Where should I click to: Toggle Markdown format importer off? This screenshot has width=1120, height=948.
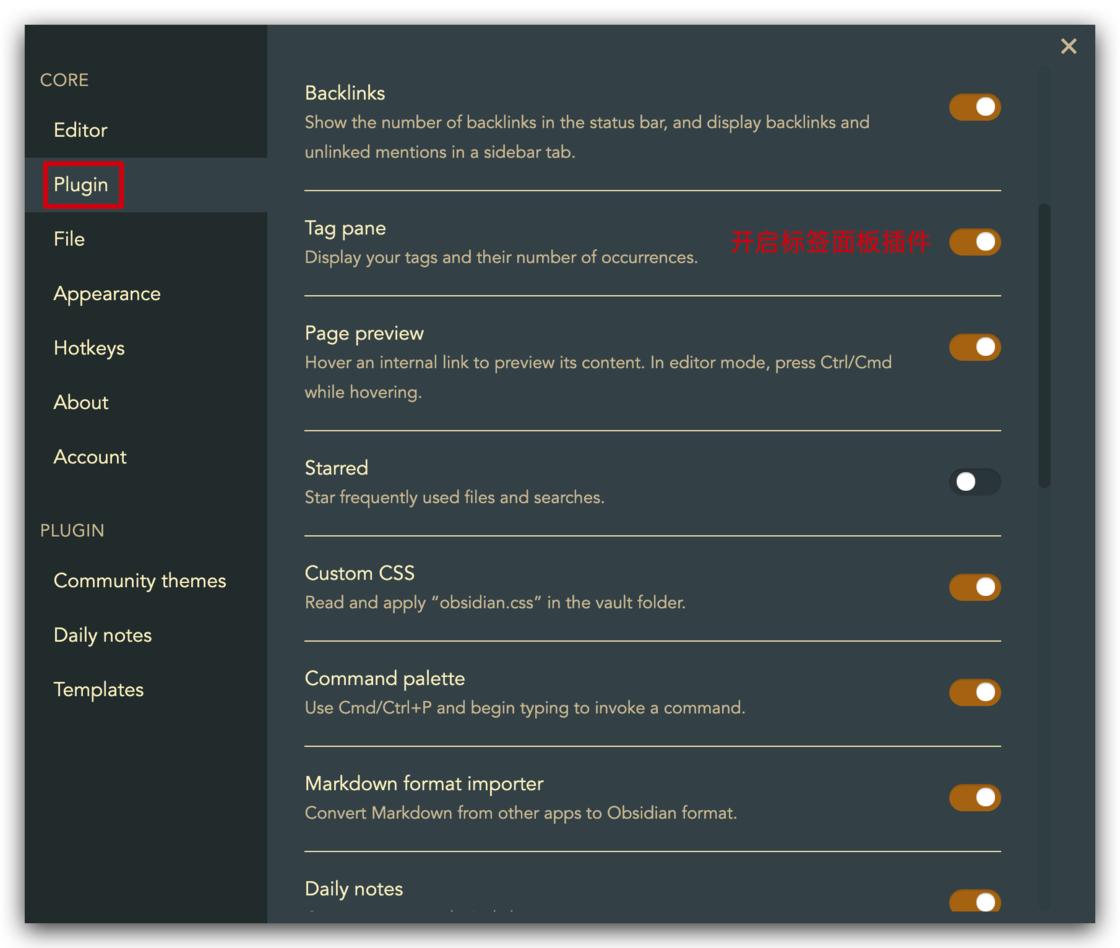(974, 797)
